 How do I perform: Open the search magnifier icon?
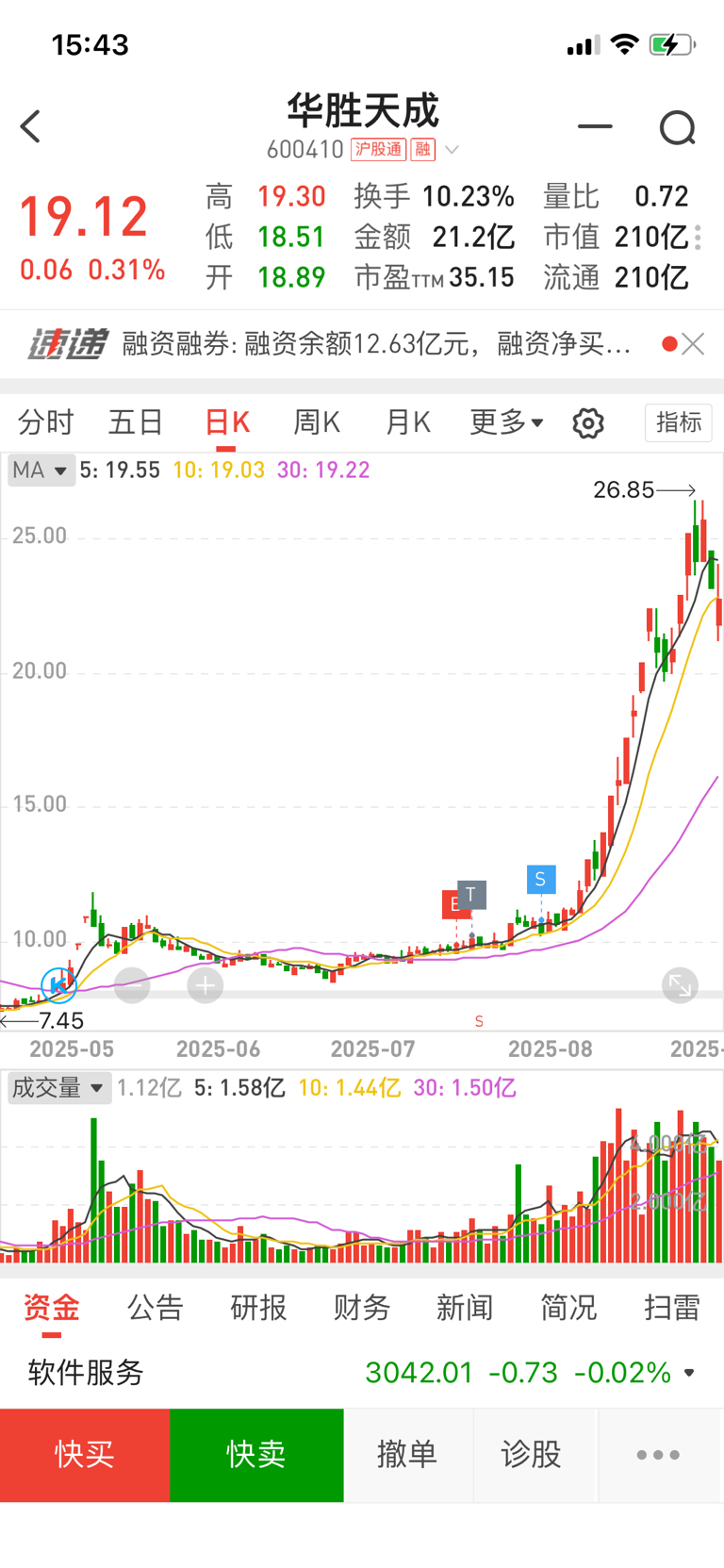point(678,127)
